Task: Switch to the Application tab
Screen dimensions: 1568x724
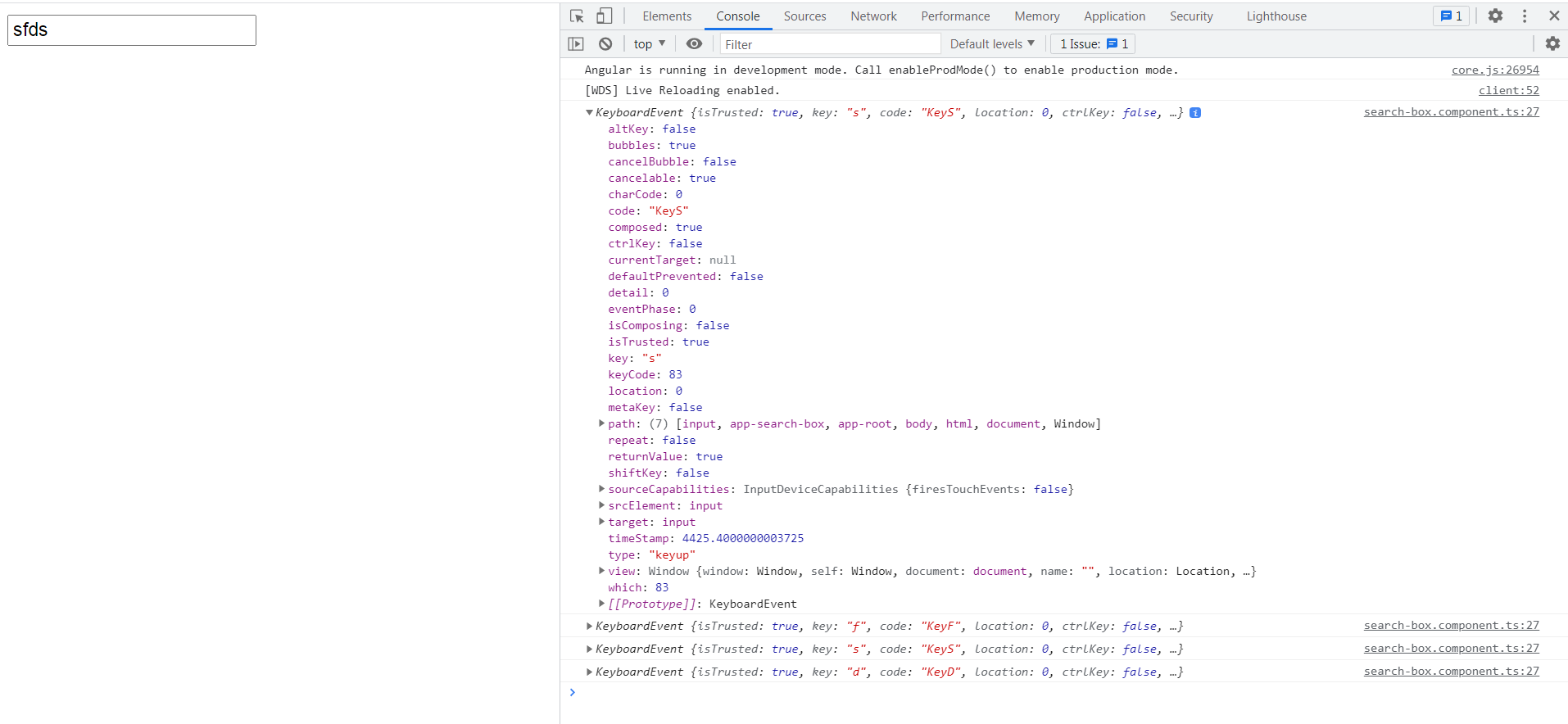Action: point(1114,16)
